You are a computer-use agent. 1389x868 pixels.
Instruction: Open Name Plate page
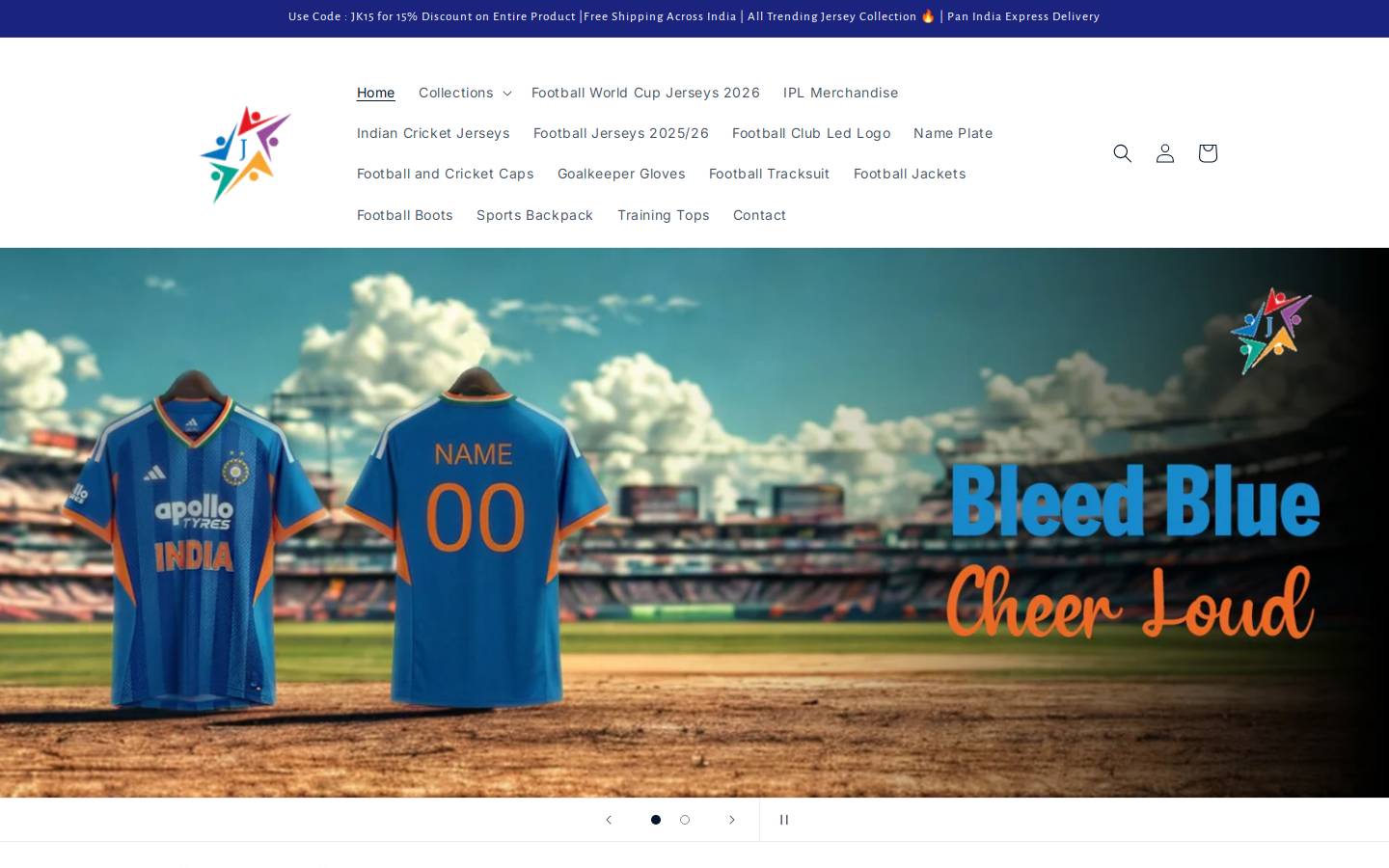coord(953,133)
